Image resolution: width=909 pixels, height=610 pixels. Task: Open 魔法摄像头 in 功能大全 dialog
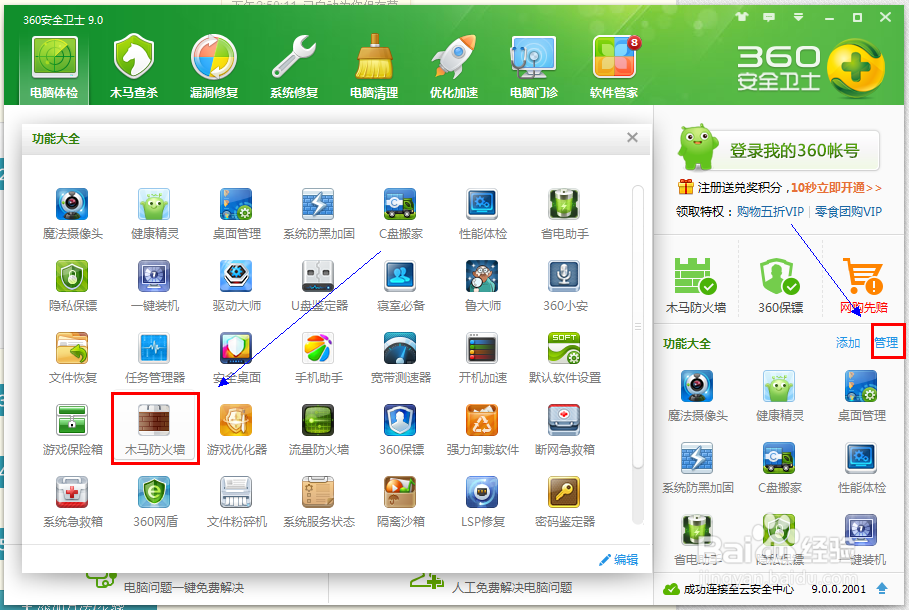click(72, 214)
